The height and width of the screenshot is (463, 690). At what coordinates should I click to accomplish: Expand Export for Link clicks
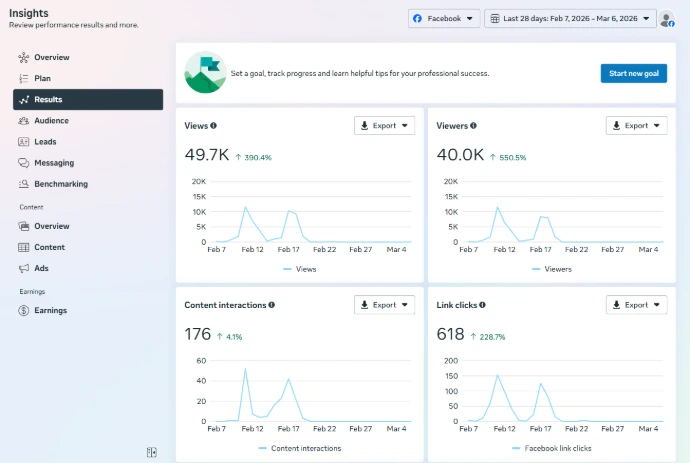click(636, 305)
